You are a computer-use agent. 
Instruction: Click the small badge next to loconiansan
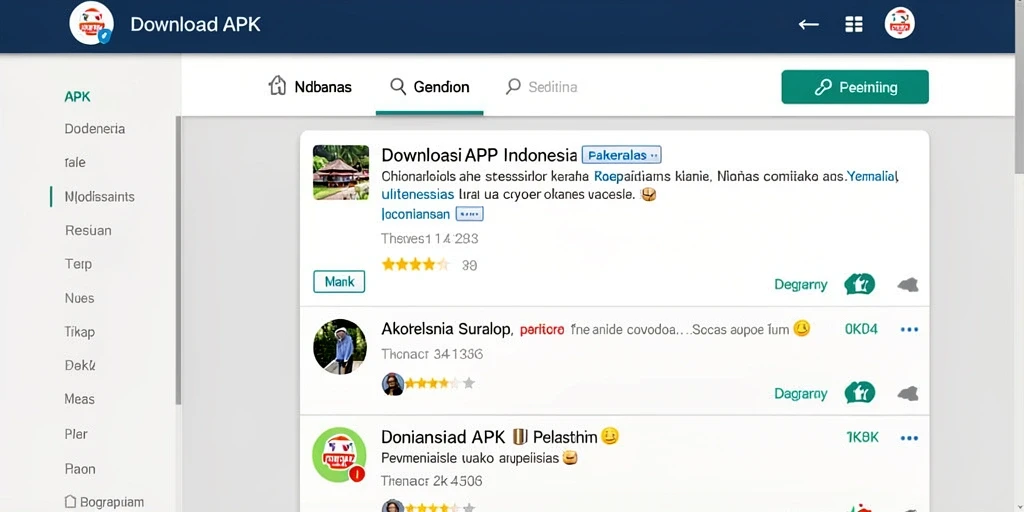(x=469, y=214)
